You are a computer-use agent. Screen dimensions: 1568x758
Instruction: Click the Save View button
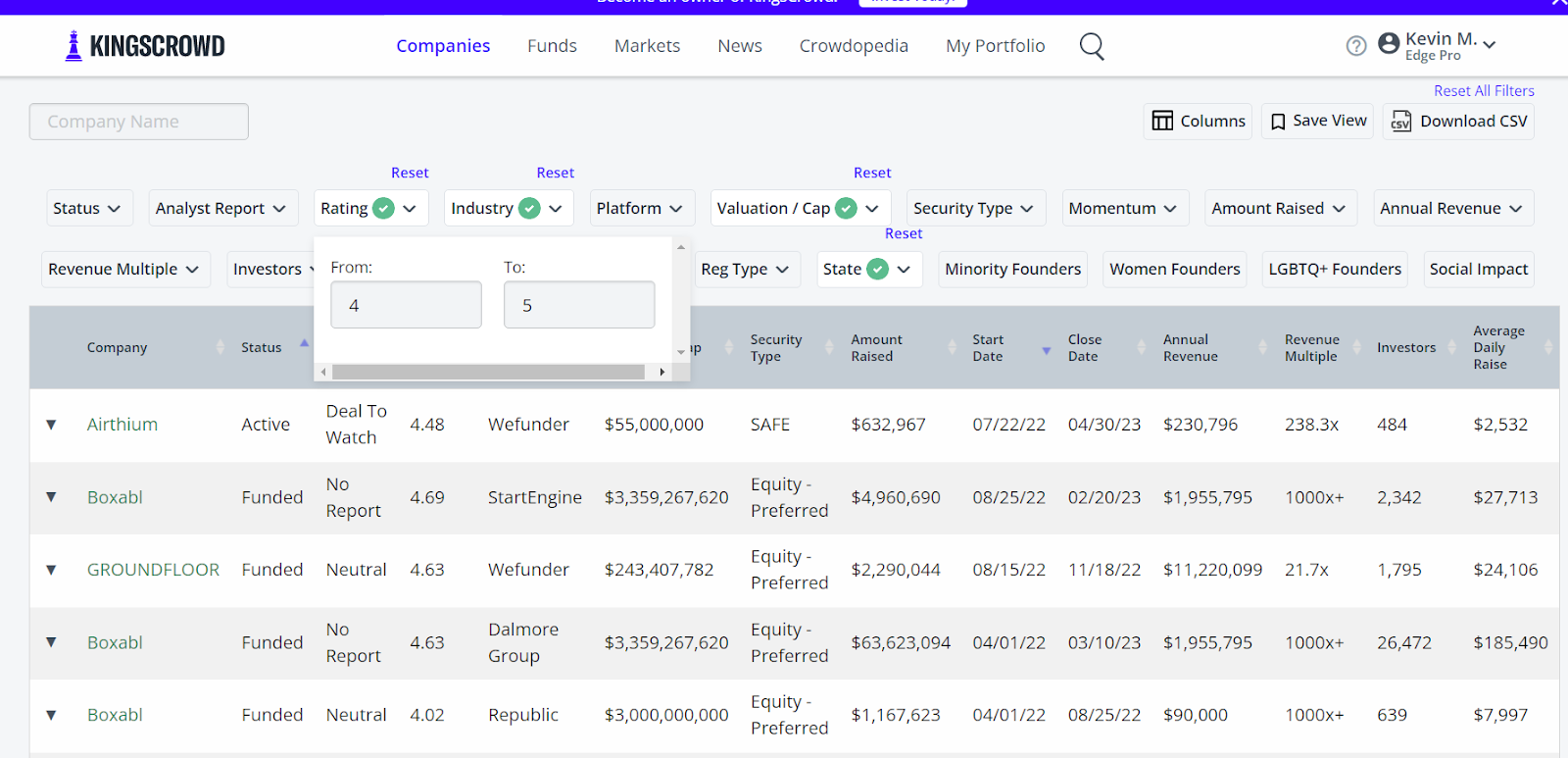pyautogui.click(x=1317, y=122)
